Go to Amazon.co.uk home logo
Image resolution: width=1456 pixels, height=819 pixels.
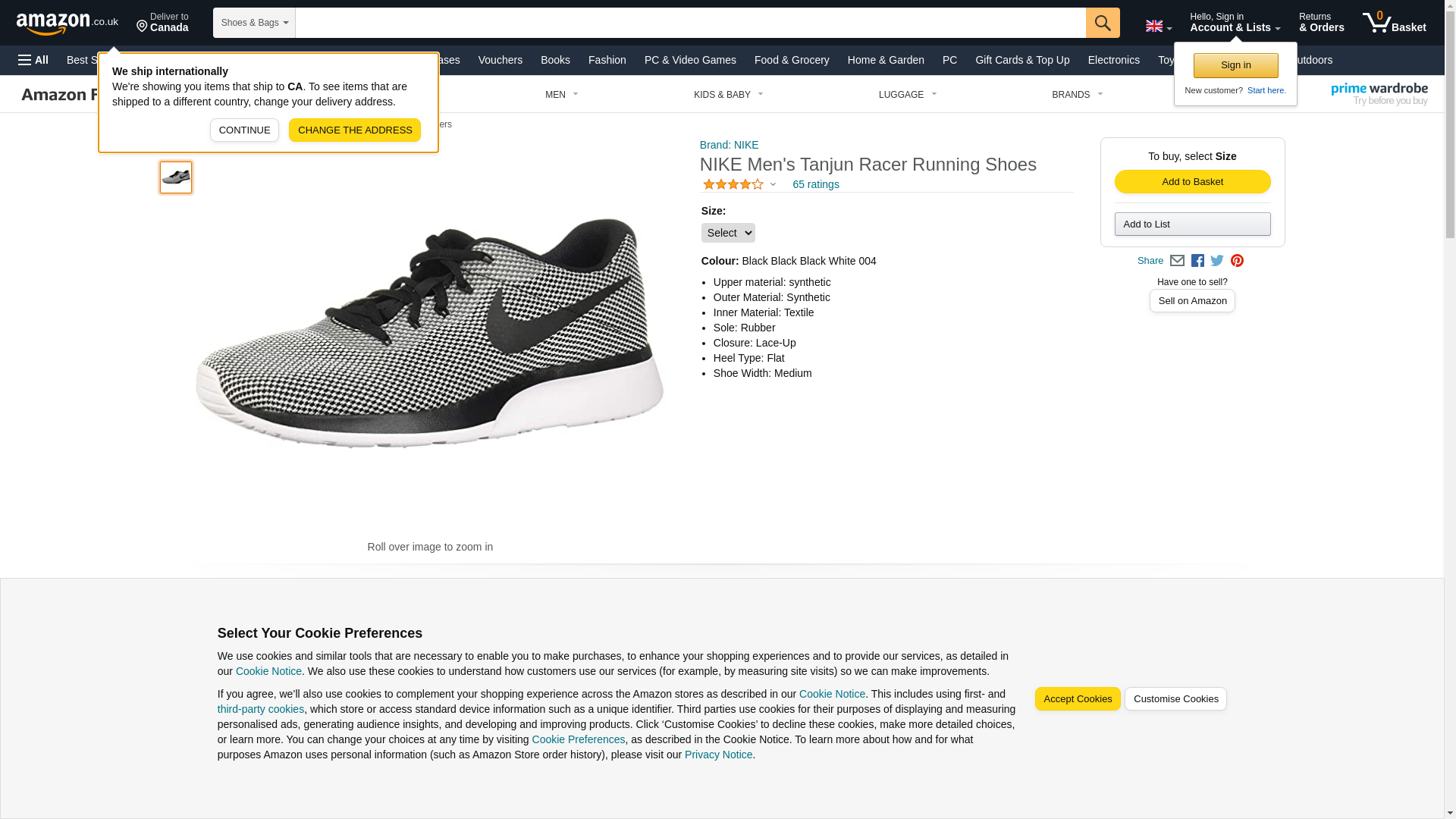(67, 23)
